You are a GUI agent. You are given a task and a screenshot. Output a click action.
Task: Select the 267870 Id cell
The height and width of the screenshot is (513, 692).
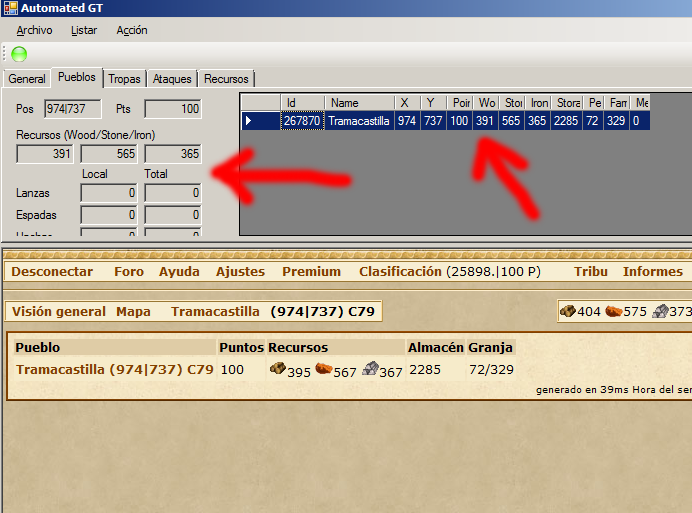(x=303, y=121)
